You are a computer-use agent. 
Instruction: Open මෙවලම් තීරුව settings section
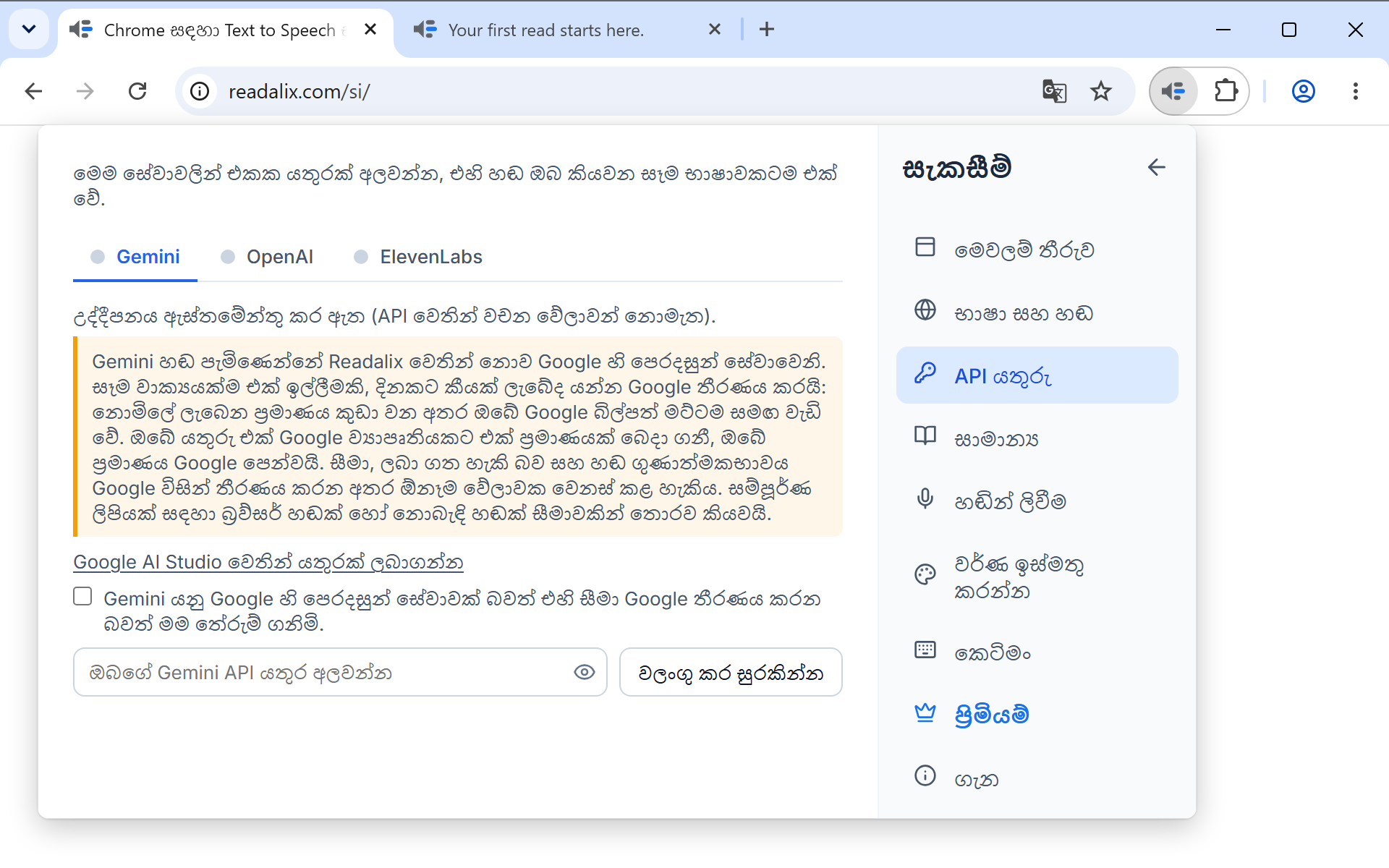[x=1037, y=250]
